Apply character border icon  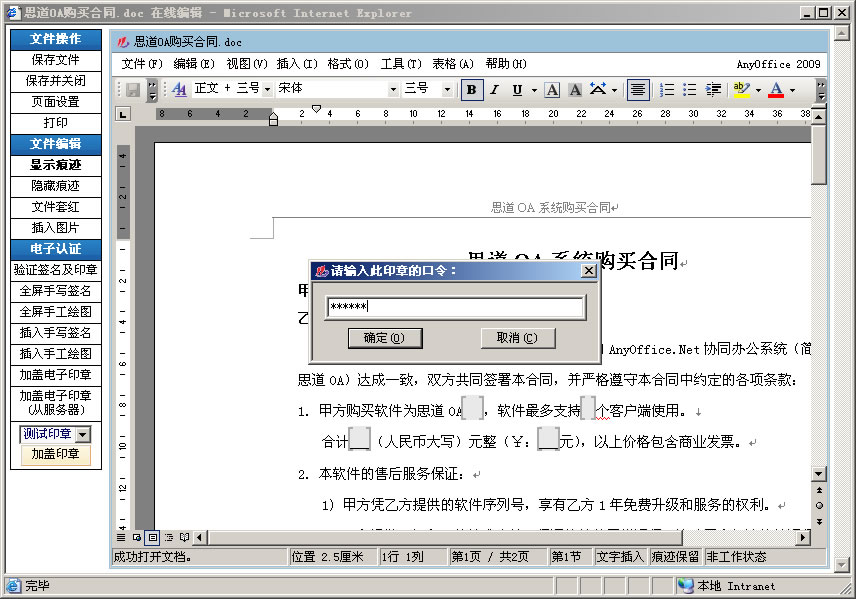[x=552, y=90]
